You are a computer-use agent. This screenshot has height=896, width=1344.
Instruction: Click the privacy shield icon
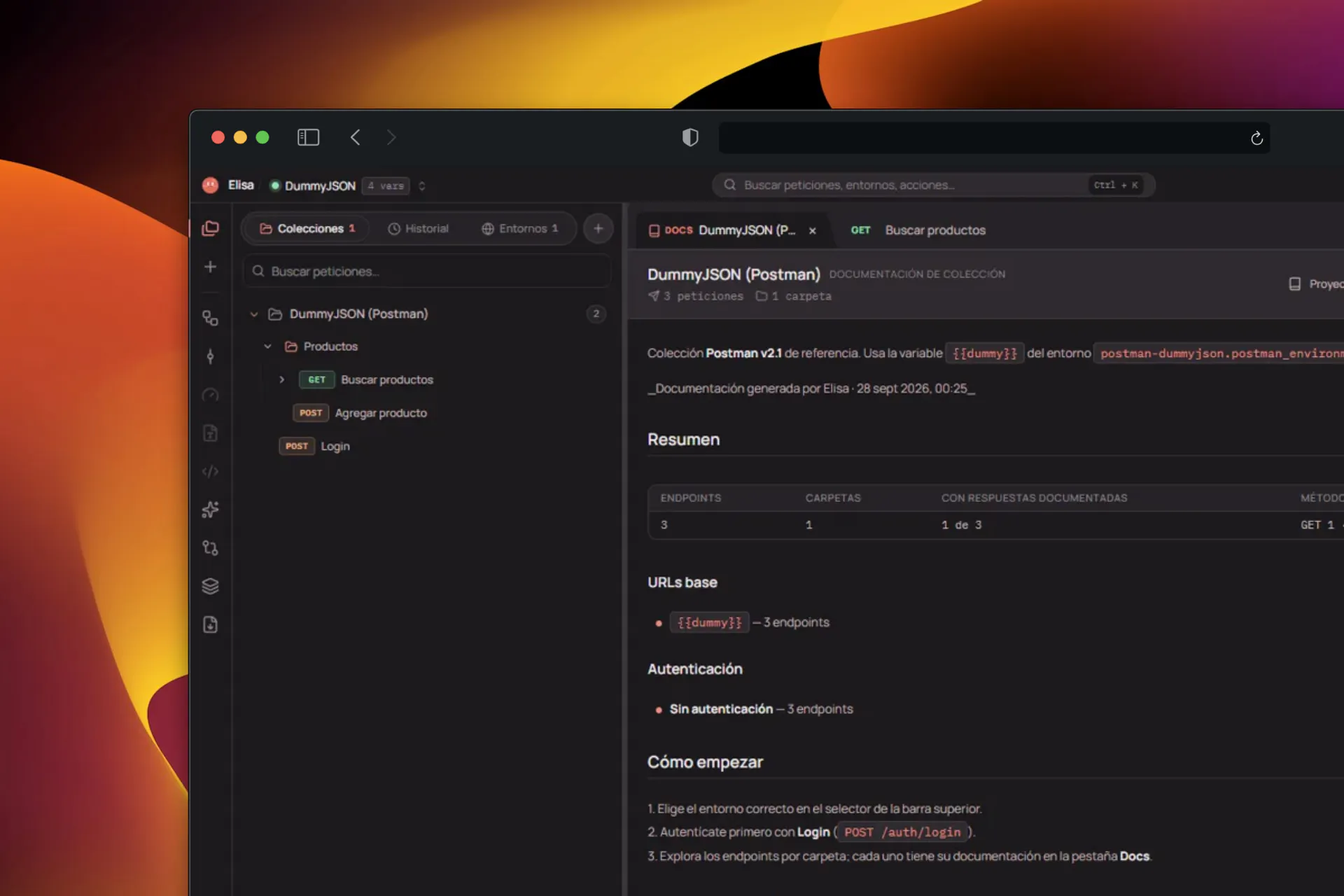pos(690,137)
